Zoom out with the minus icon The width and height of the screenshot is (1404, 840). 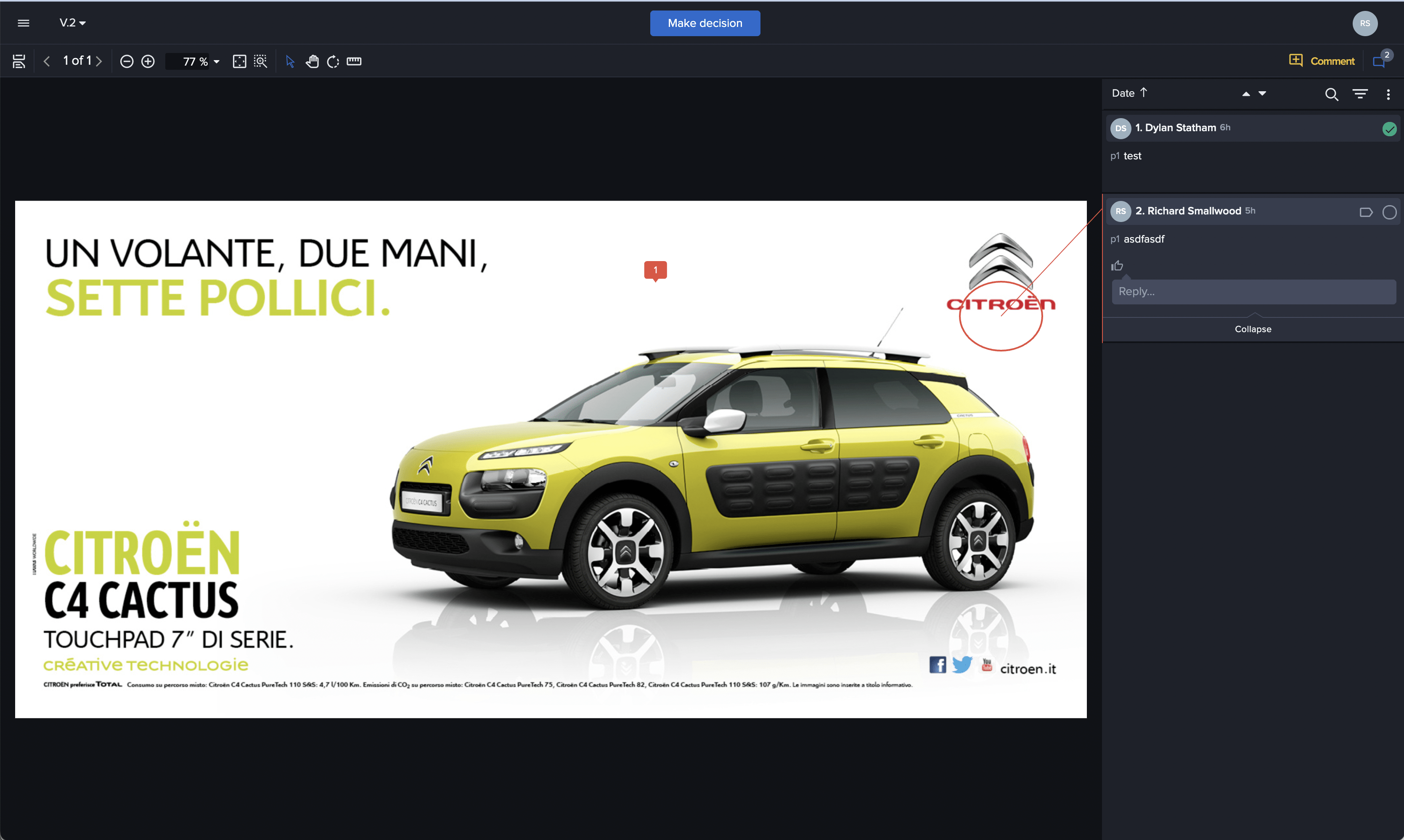(127, 61)
